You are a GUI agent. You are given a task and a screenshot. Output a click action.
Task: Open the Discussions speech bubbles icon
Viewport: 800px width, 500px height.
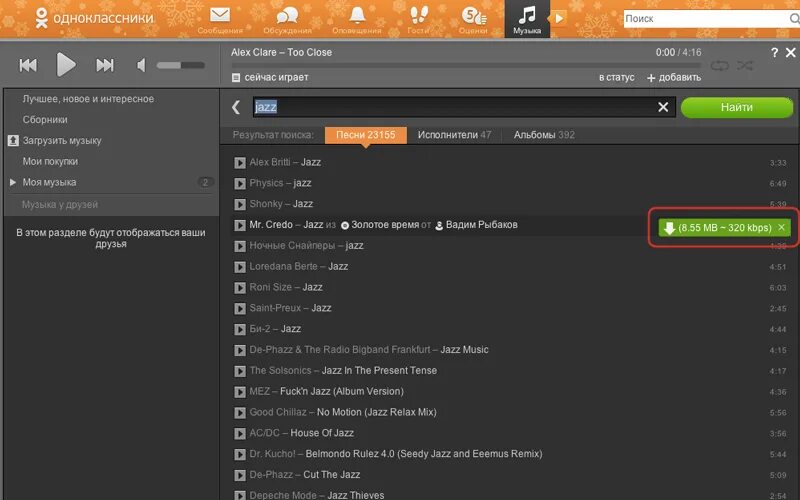click(287, 15)
